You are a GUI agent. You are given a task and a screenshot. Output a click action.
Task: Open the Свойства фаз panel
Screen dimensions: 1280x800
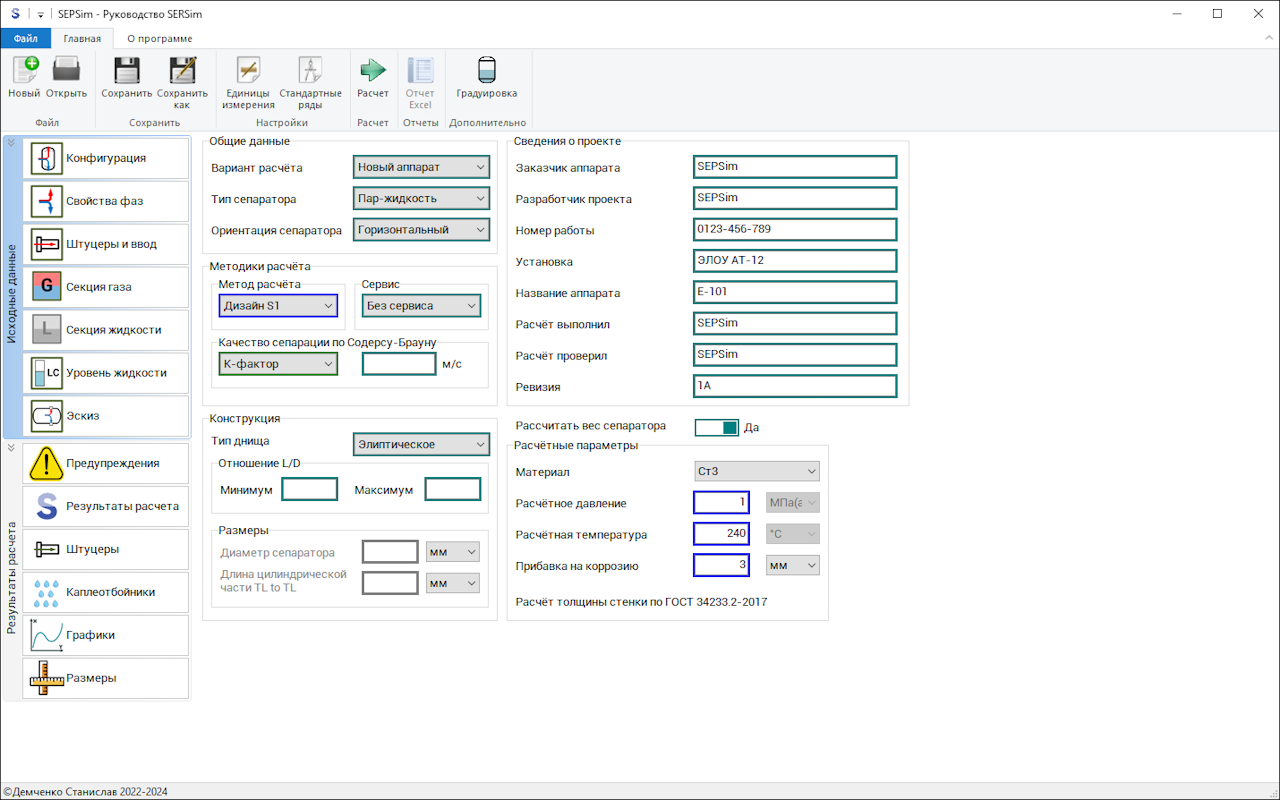[x=106, y=201]
